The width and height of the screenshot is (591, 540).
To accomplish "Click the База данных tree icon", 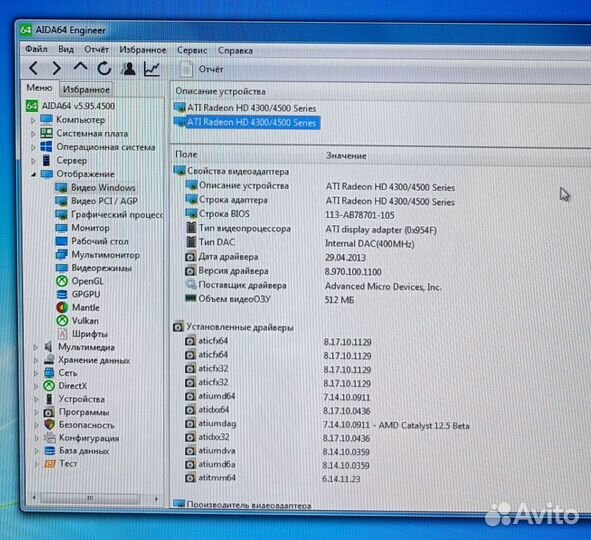I will [49, 451].
